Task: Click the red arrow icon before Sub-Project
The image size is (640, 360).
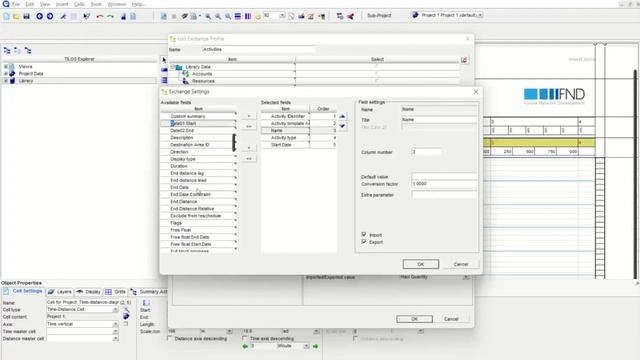Action: tap(350, 16)
